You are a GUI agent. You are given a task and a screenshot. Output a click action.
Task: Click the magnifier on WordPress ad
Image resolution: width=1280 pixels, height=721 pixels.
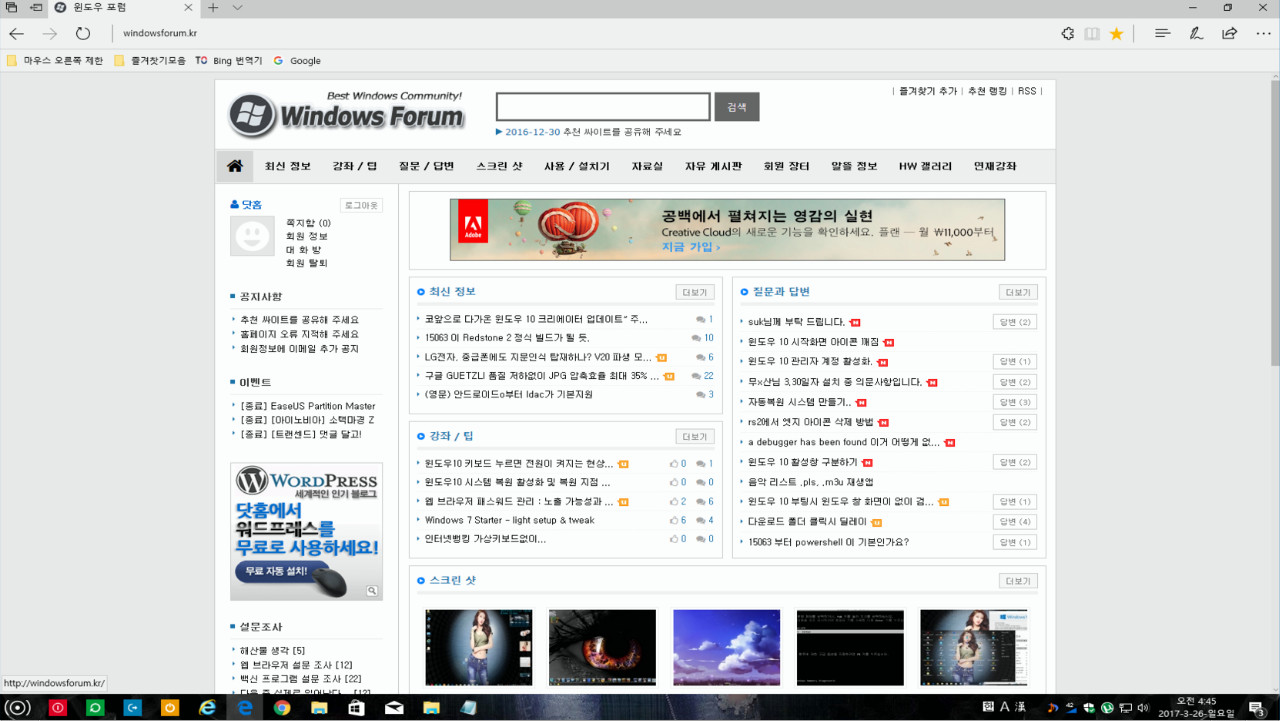[x=372, y=591]
